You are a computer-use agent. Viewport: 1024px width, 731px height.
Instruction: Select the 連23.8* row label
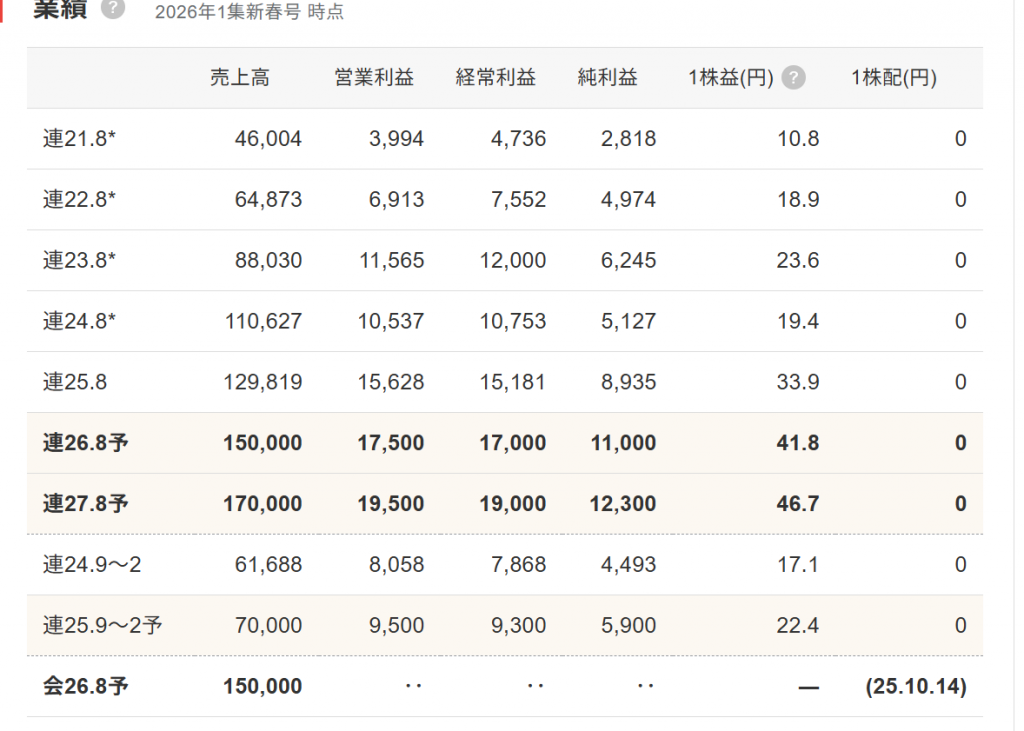click(x=80, y=261)
